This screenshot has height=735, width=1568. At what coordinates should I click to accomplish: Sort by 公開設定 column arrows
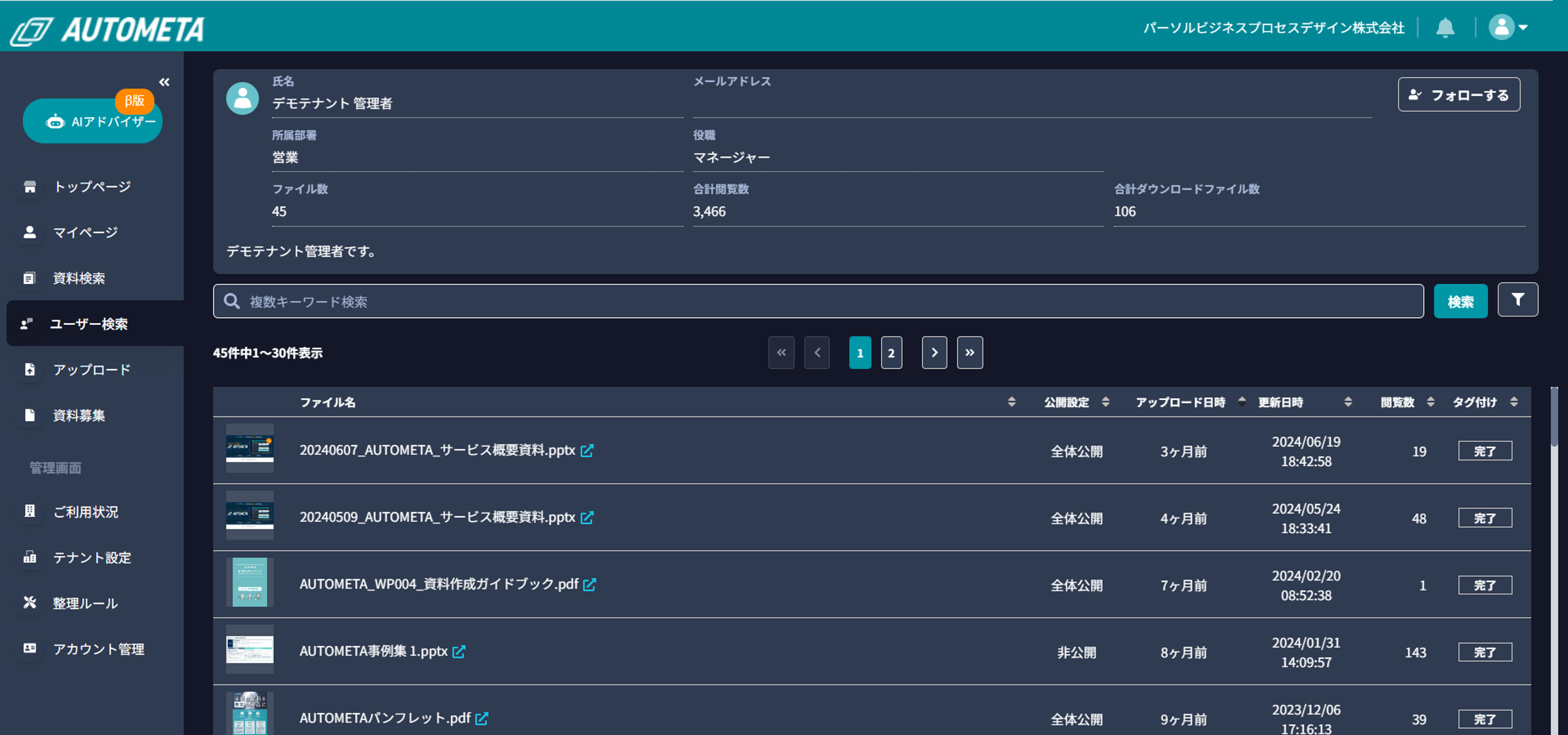(1105, 402)
